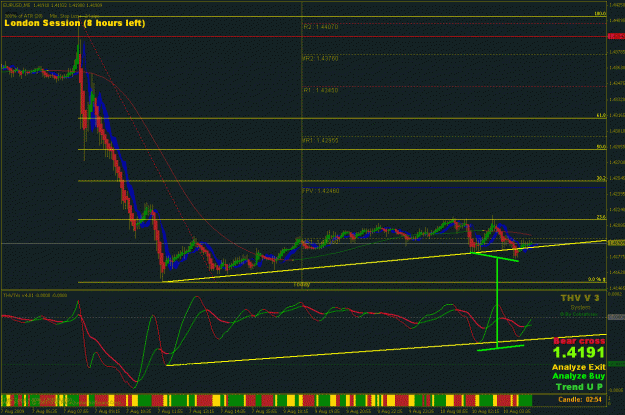Click the 50.0 Fibonacci level label
The width and height of the screenshot is (625, 415).
point(601,147)
